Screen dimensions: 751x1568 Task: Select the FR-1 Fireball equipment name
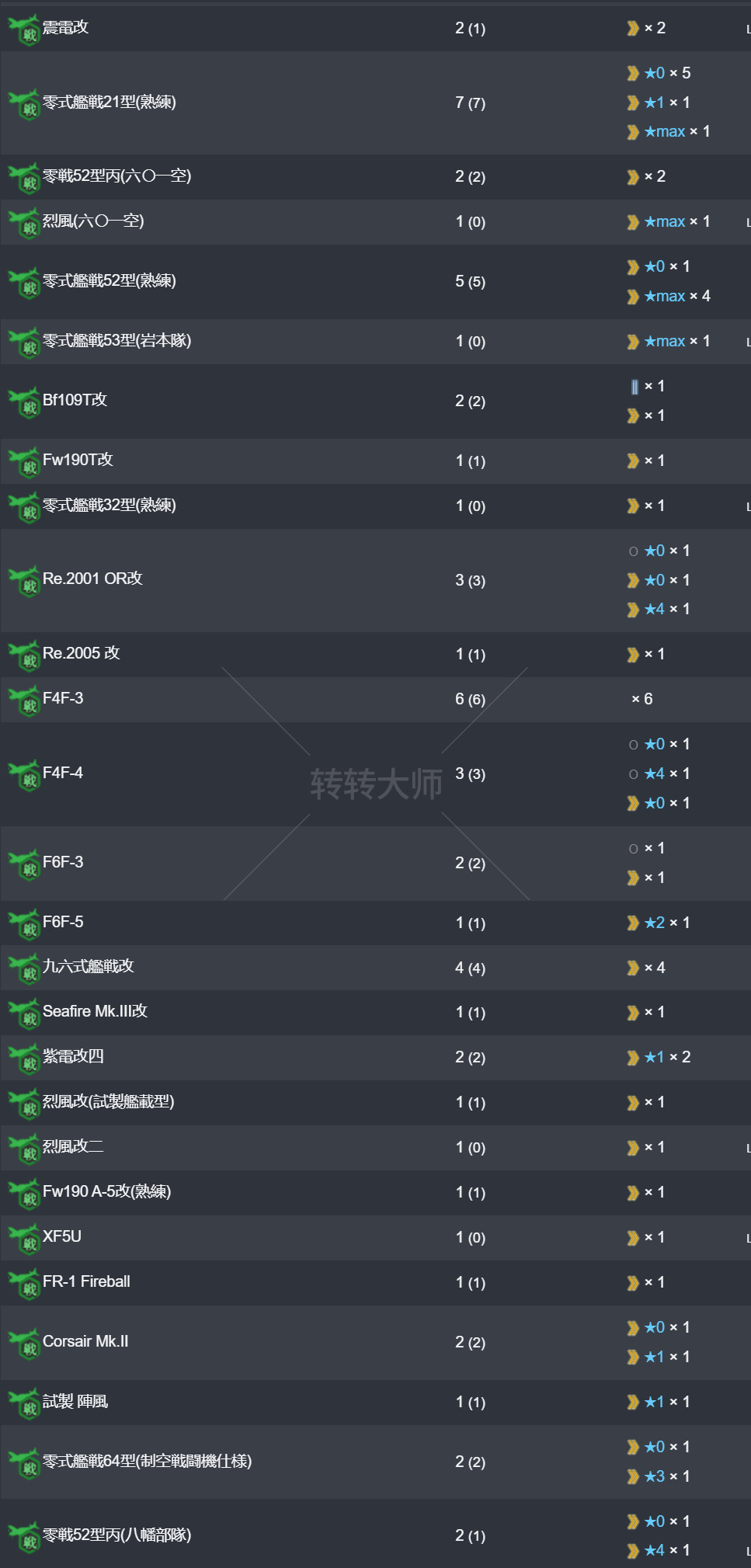pyautogui.click(x=86, y=1281)
